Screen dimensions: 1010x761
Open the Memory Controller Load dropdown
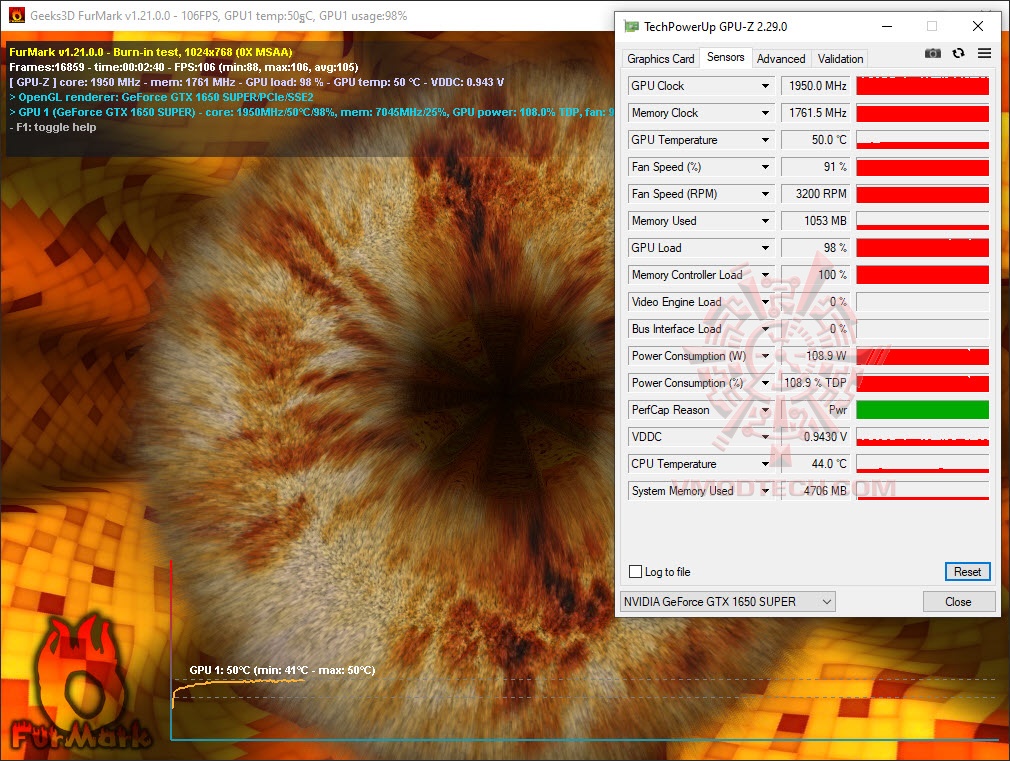click(x=765, y=275)
